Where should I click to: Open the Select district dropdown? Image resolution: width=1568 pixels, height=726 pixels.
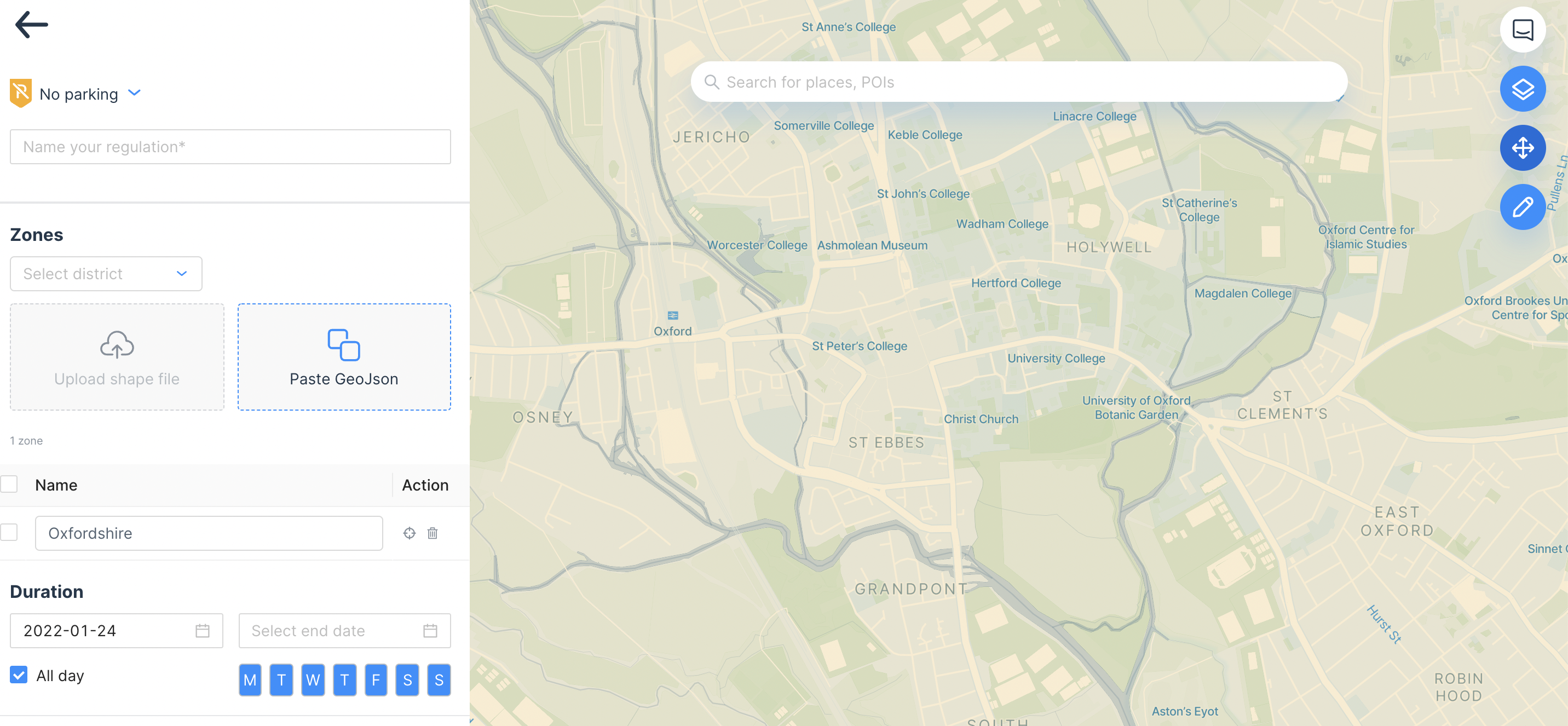[106, 274]
